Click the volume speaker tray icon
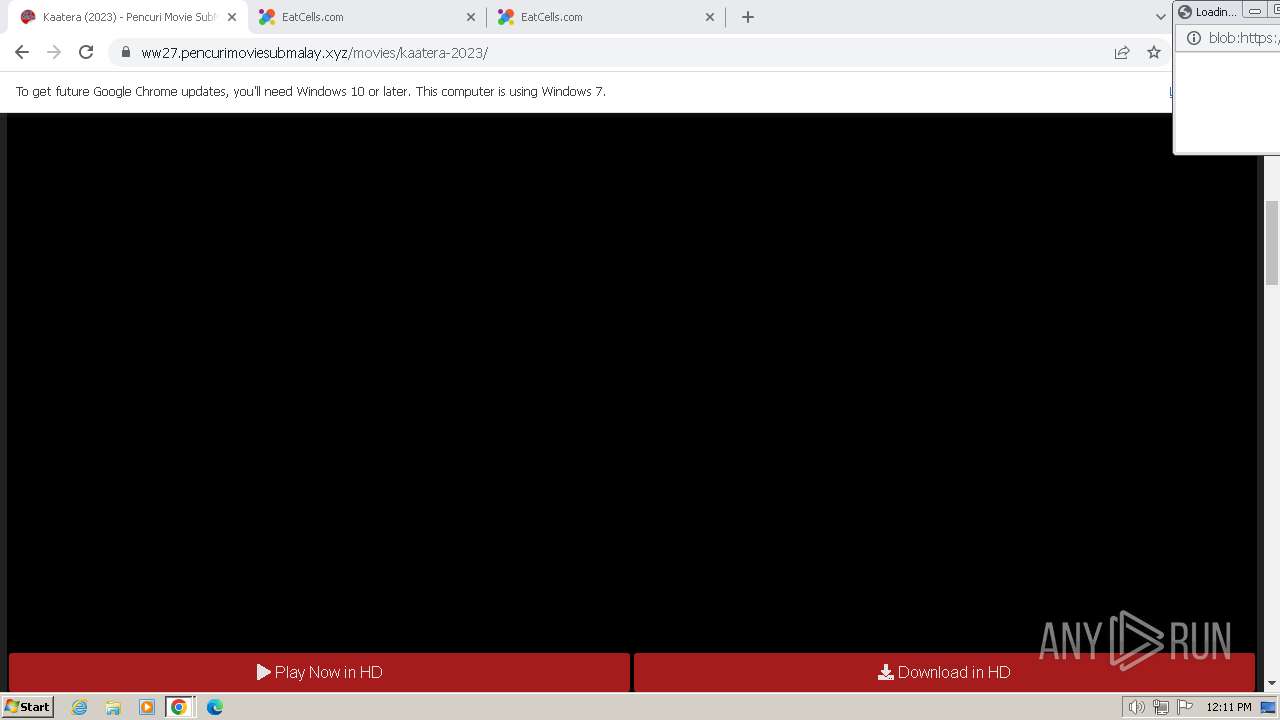1280x720 pixels. pyautogui.click(x=1137, y=707)
